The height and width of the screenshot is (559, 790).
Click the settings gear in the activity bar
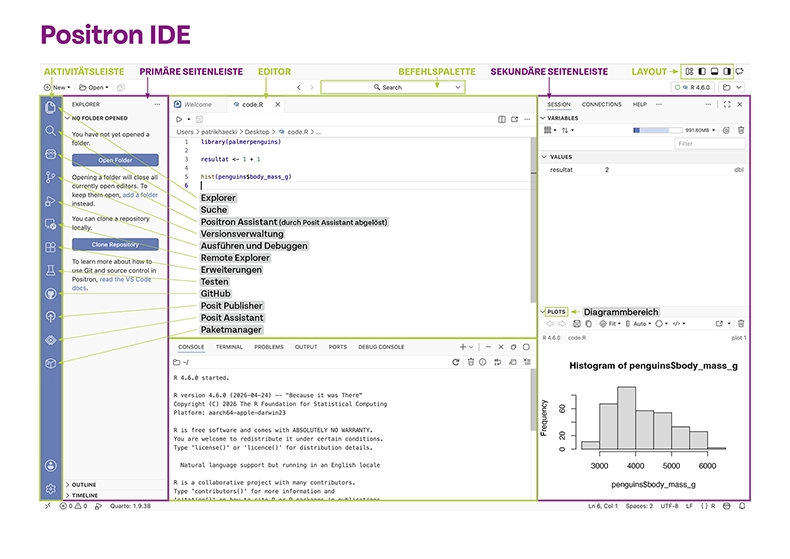pos(50,488)
